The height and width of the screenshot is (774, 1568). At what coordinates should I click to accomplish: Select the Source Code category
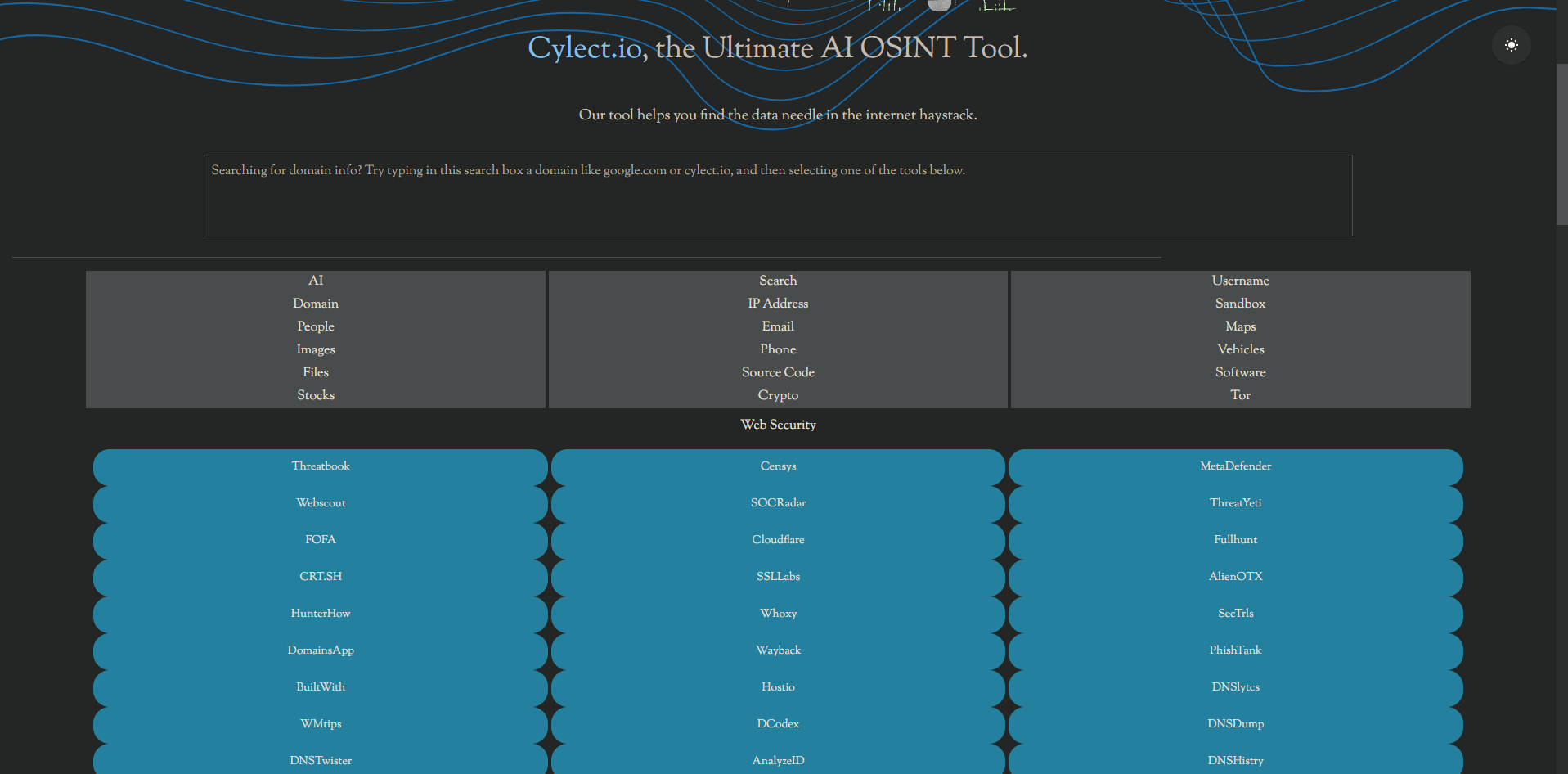click(778, 372)
